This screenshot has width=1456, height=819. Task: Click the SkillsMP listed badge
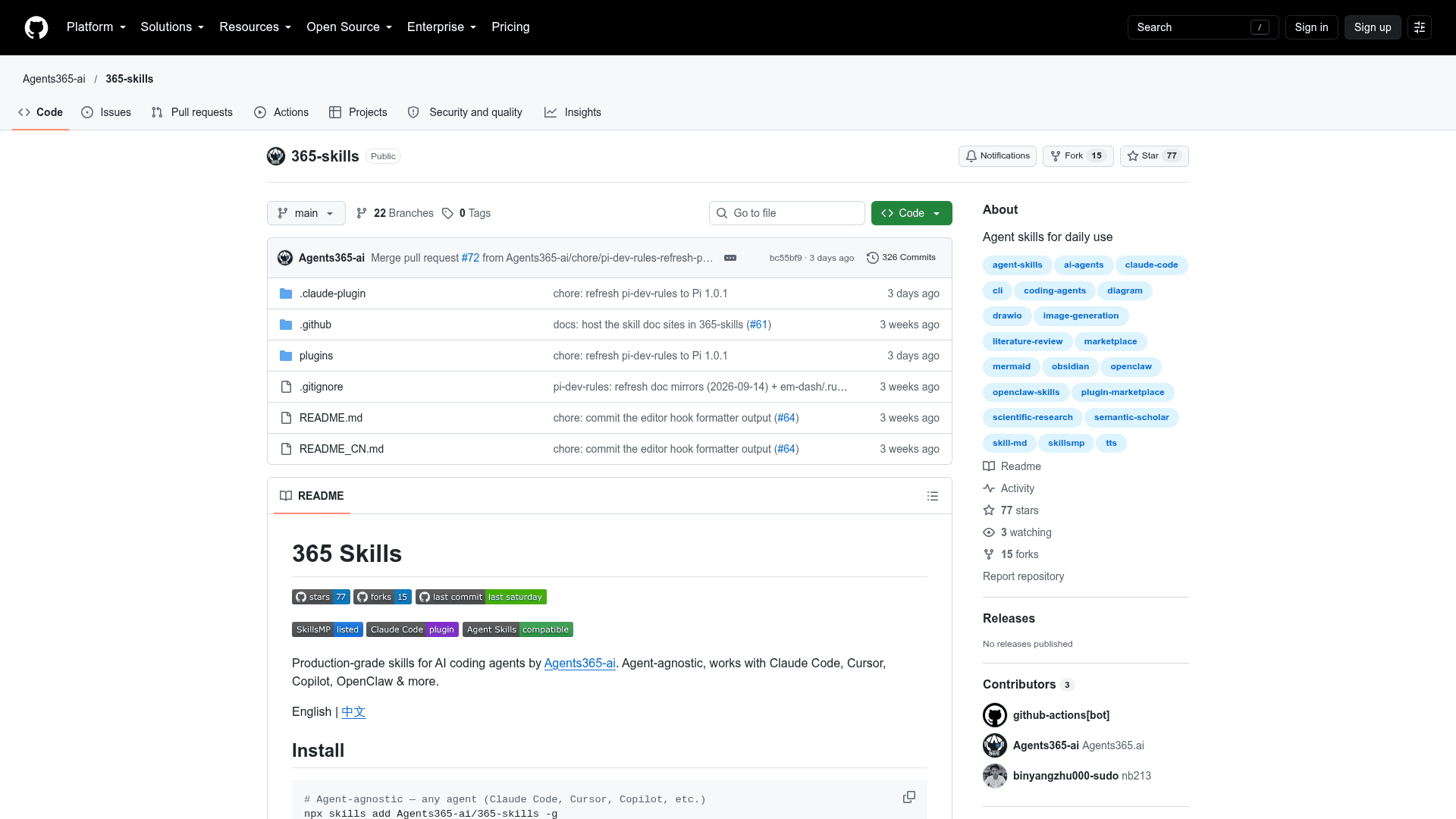point(328,629)
